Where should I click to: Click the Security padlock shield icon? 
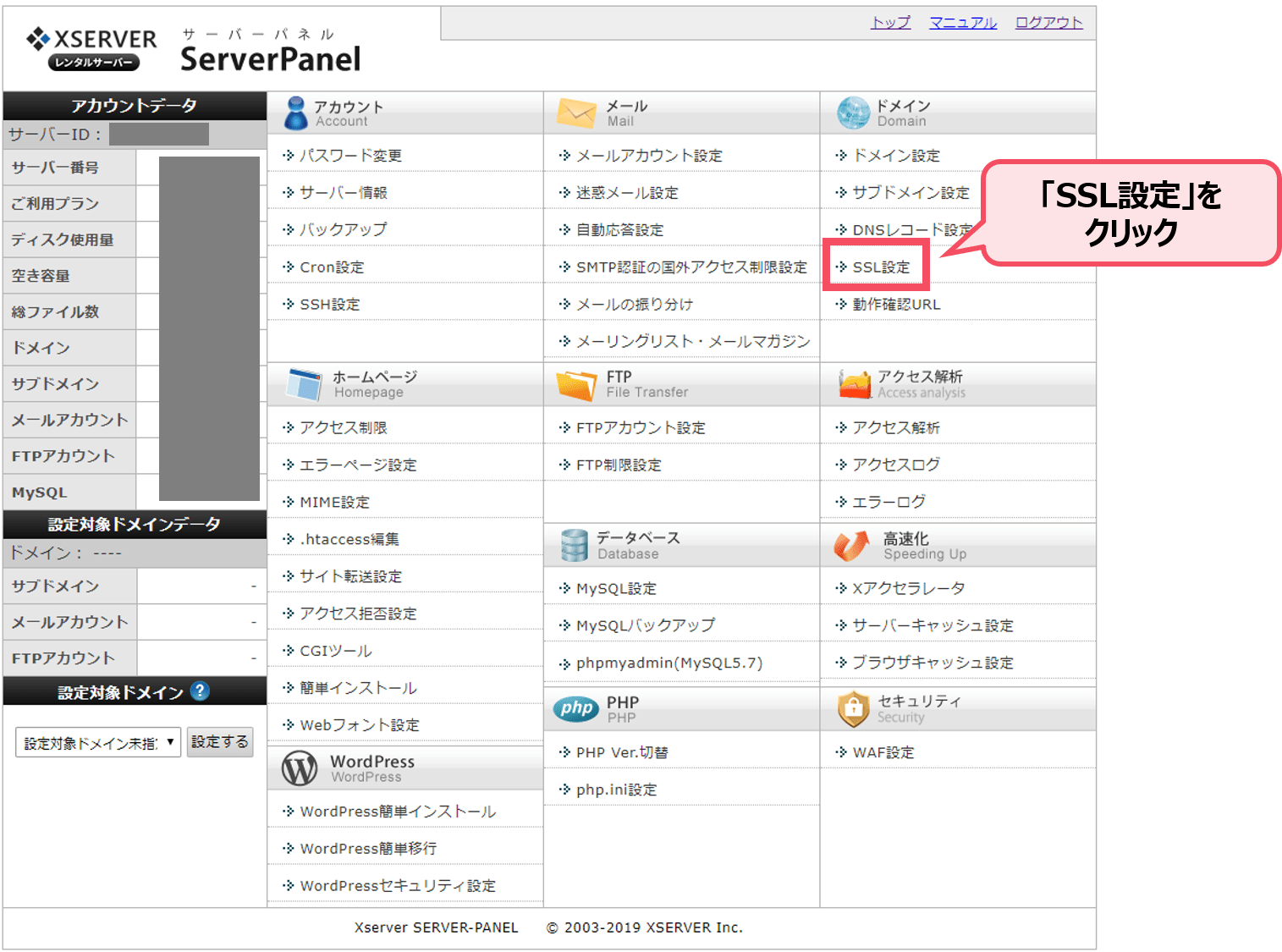point(853,708)
